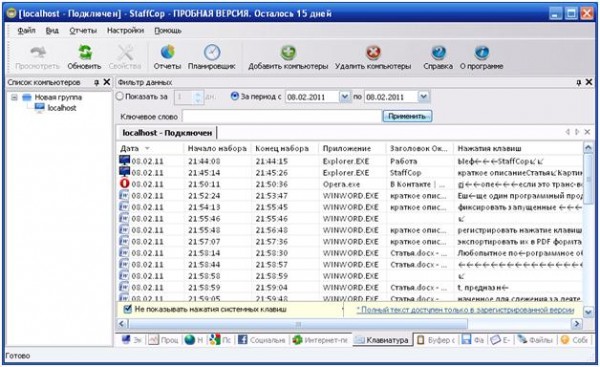Open the start date dropdown
Viewport: 600px width, 367px height.
344,97
